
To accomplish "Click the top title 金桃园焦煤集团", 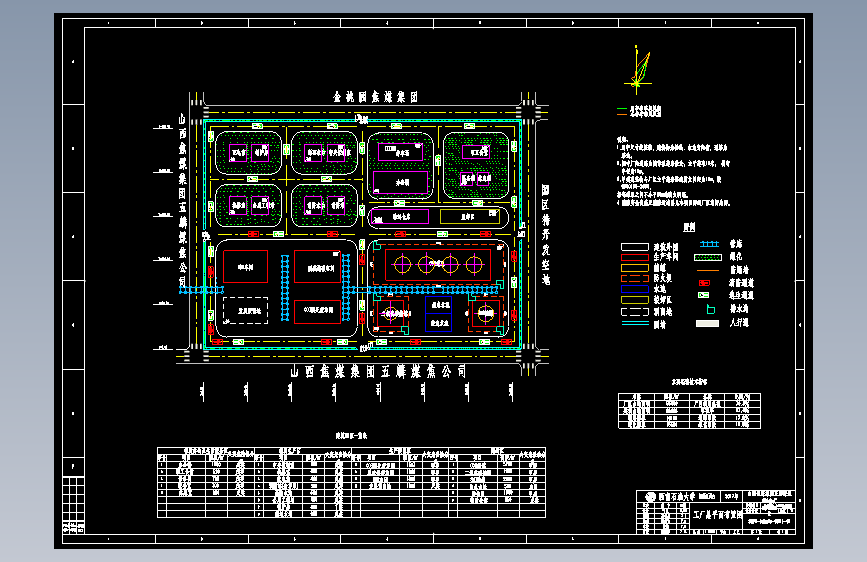I will [375, 97].
